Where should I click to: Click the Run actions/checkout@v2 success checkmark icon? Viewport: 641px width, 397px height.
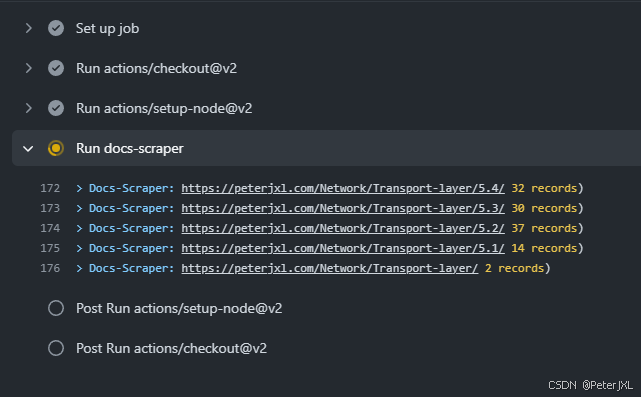click(x=56, y=68)
